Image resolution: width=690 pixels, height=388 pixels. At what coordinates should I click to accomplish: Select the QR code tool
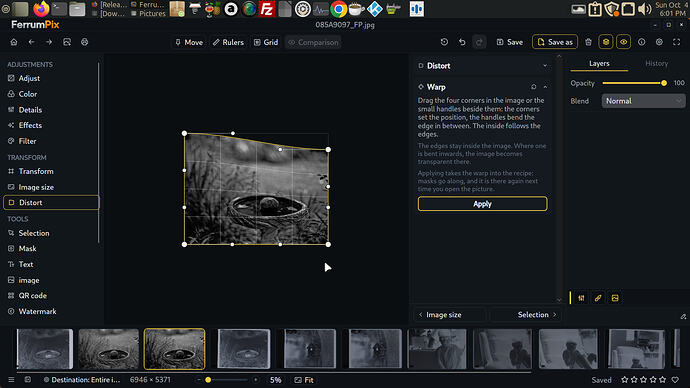[51, 296]
